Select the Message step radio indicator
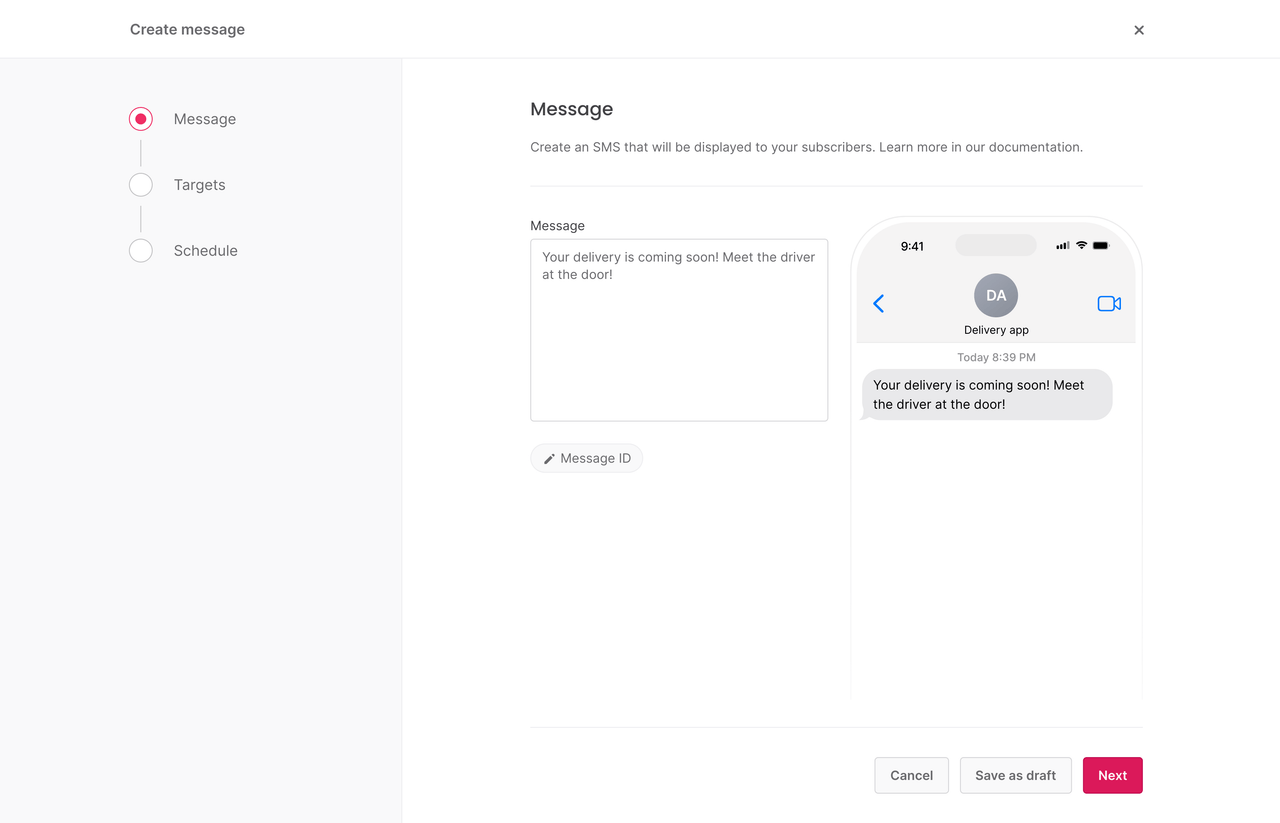 141,119
